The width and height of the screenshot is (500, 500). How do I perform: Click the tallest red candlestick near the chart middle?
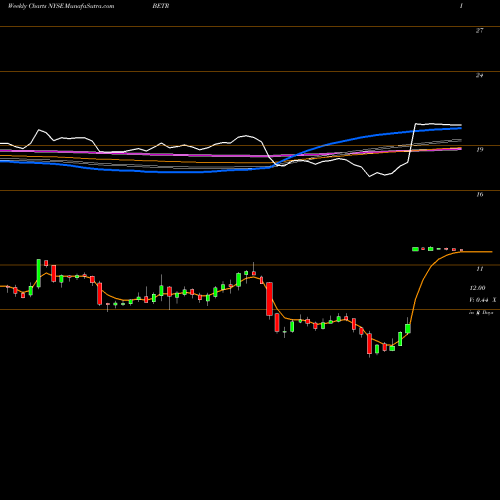tap(269, 299)
